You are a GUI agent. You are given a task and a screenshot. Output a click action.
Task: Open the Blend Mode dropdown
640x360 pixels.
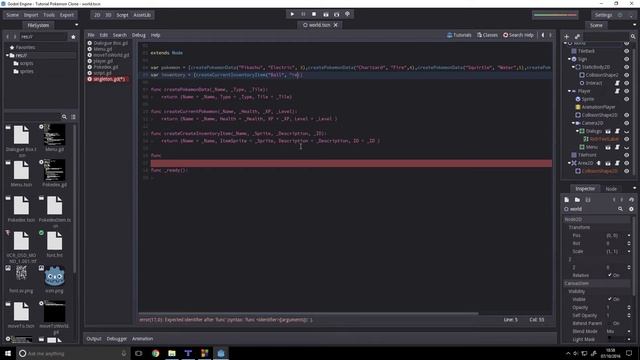pos(618,331)
